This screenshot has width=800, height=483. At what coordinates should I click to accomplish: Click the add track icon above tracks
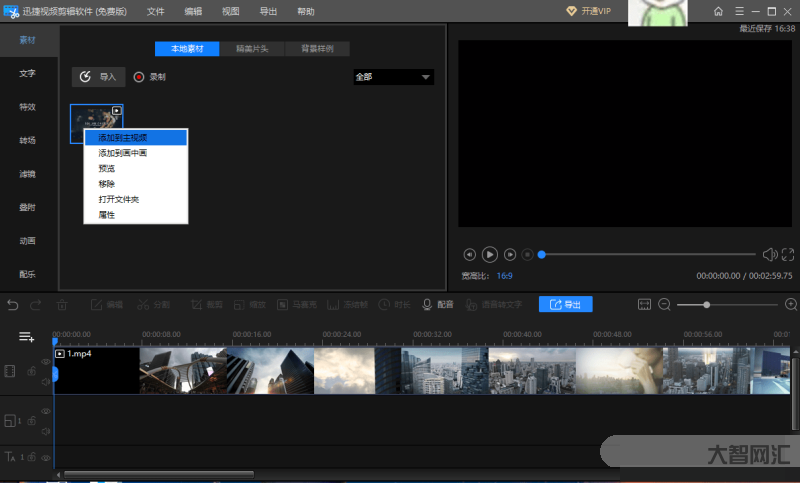(26, 337)
